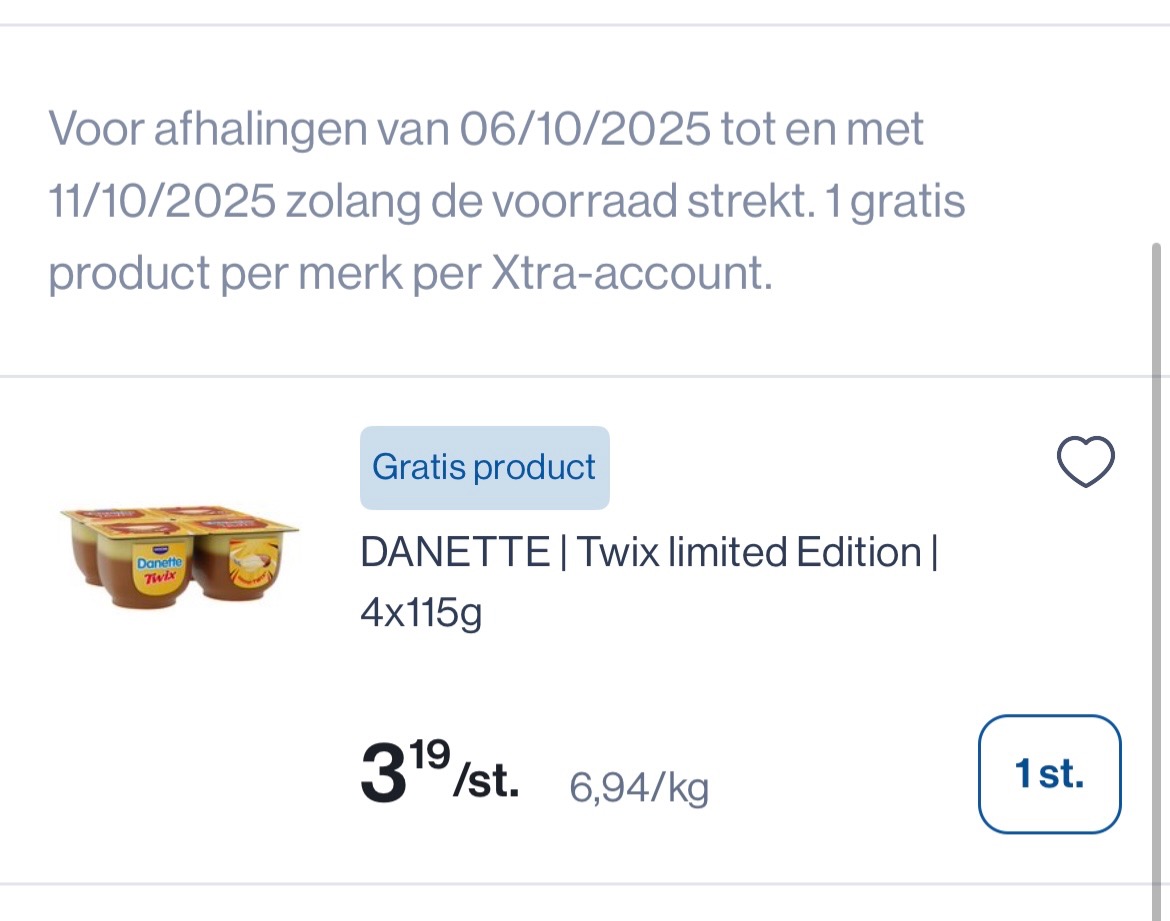Select the Danette Twix product photo

click(180, 556)
